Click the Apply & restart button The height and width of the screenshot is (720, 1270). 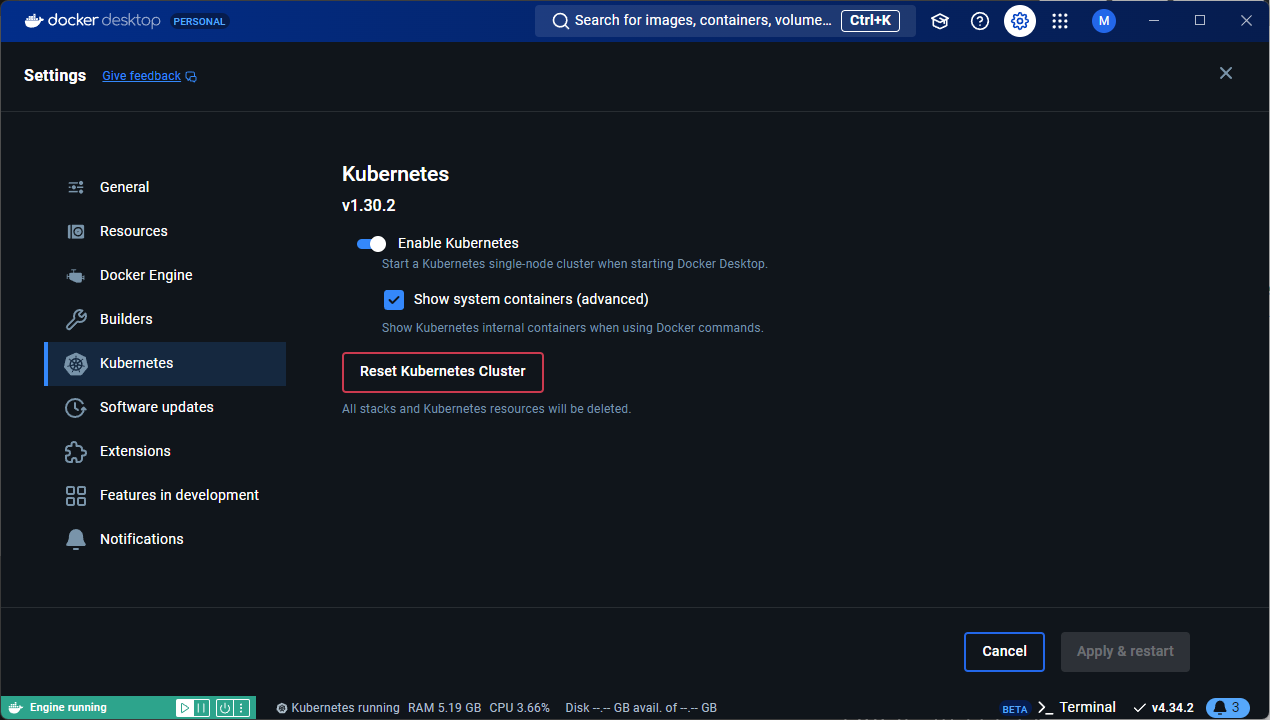click(x=1125, y=651)
